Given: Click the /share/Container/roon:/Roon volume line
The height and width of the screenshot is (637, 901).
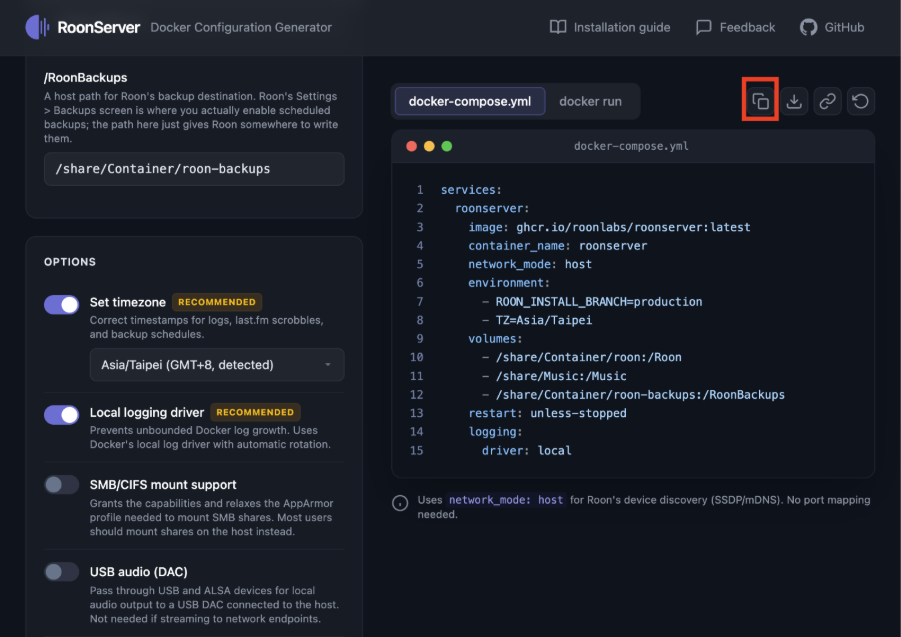Looking at the screenshot, I should (582, 357).
